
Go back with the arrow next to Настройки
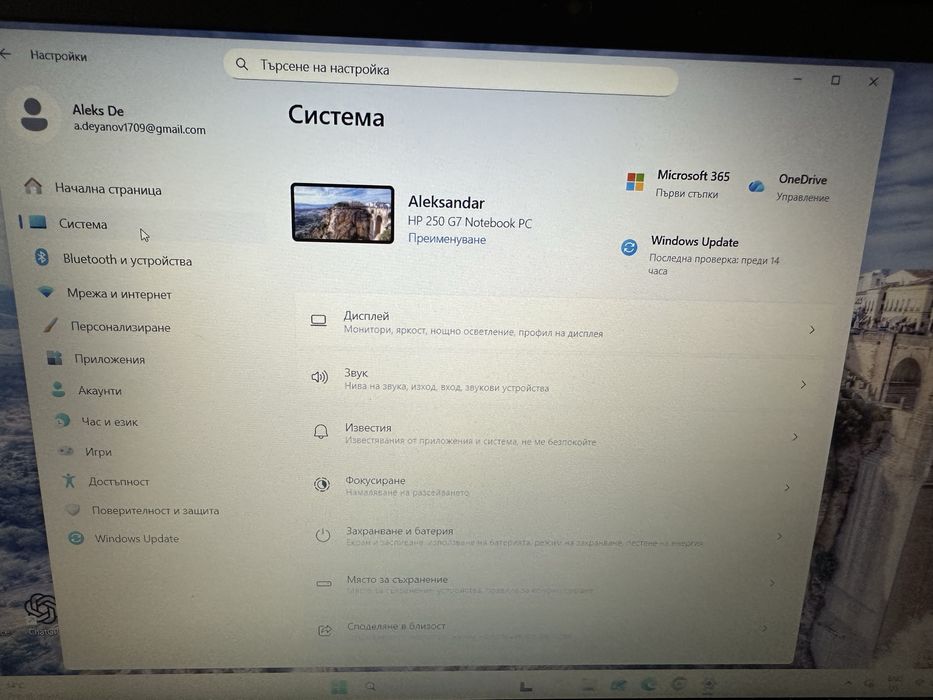[x=5, y=54]
